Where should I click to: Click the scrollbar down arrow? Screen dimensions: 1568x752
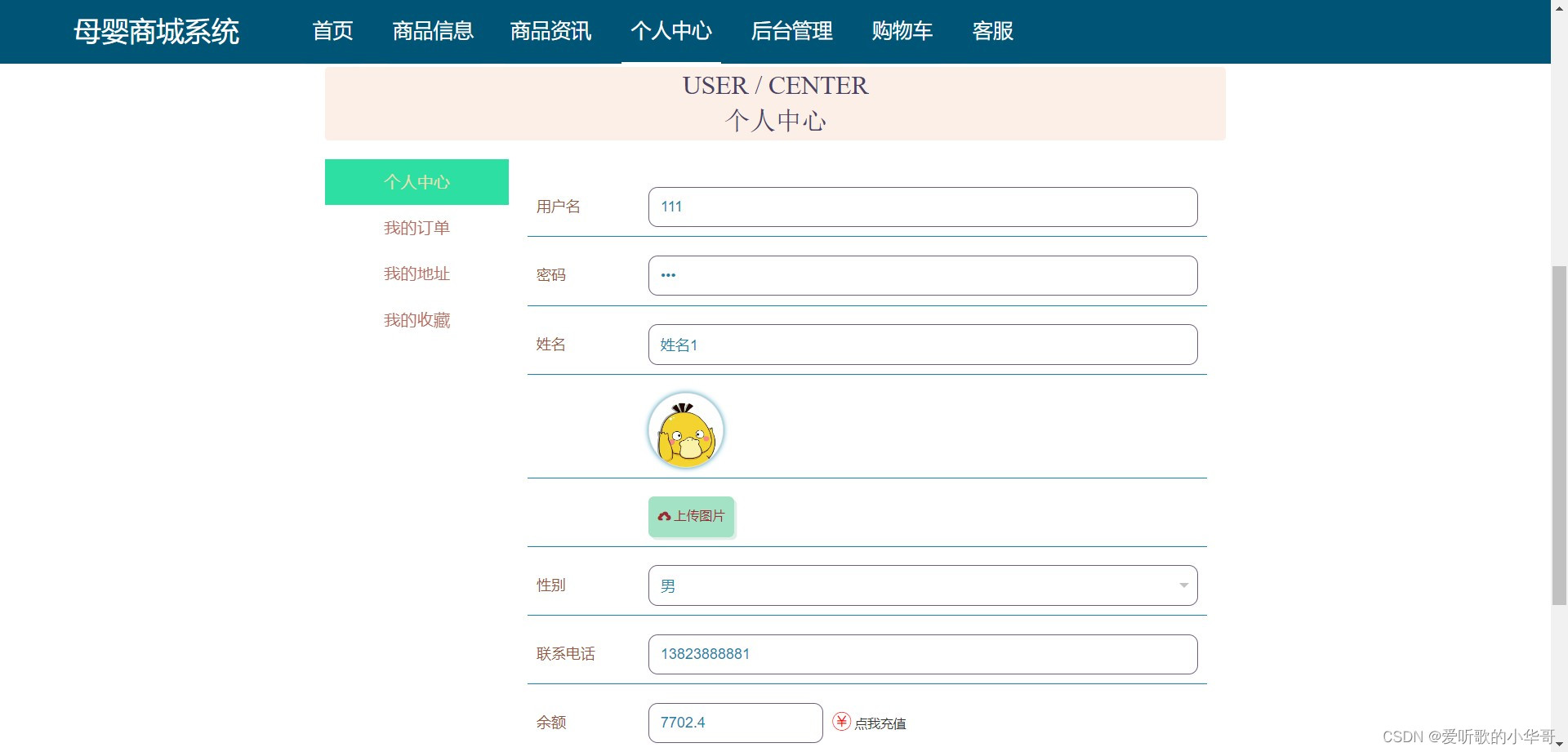pos(1559,745)
